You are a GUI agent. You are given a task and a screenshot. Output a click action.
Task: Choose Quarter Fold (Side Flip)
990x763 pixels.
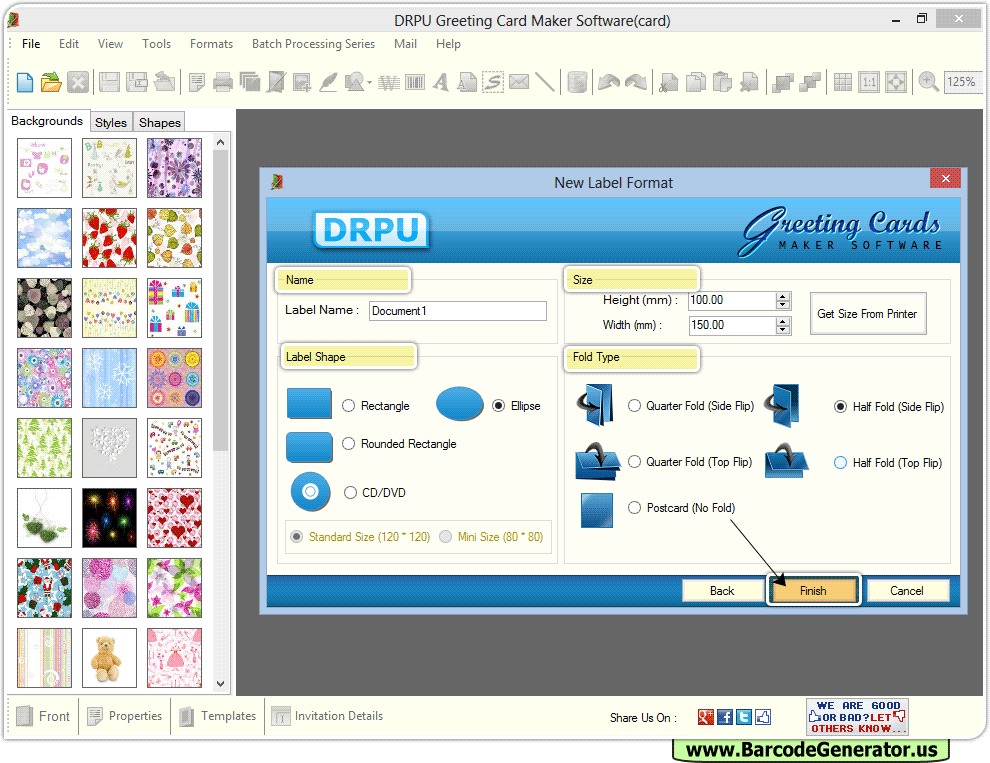coord(635,406)
